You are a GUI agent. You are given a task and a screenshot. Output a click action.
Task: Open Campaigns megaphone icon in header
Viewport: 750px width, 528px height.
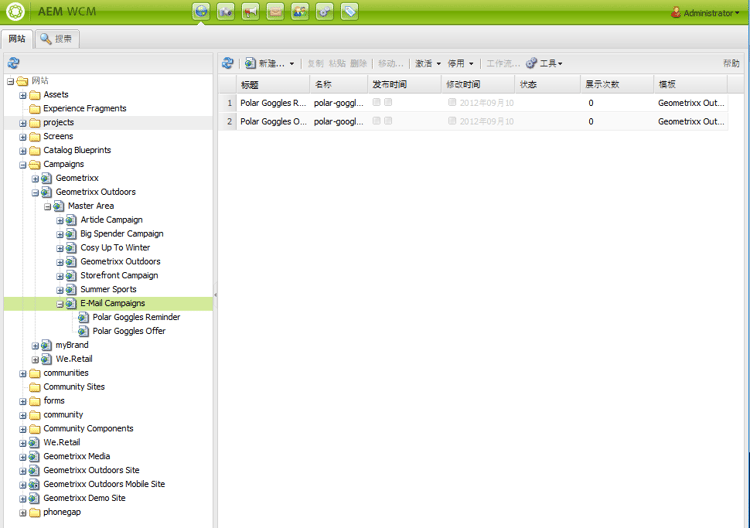pos(251,11)
